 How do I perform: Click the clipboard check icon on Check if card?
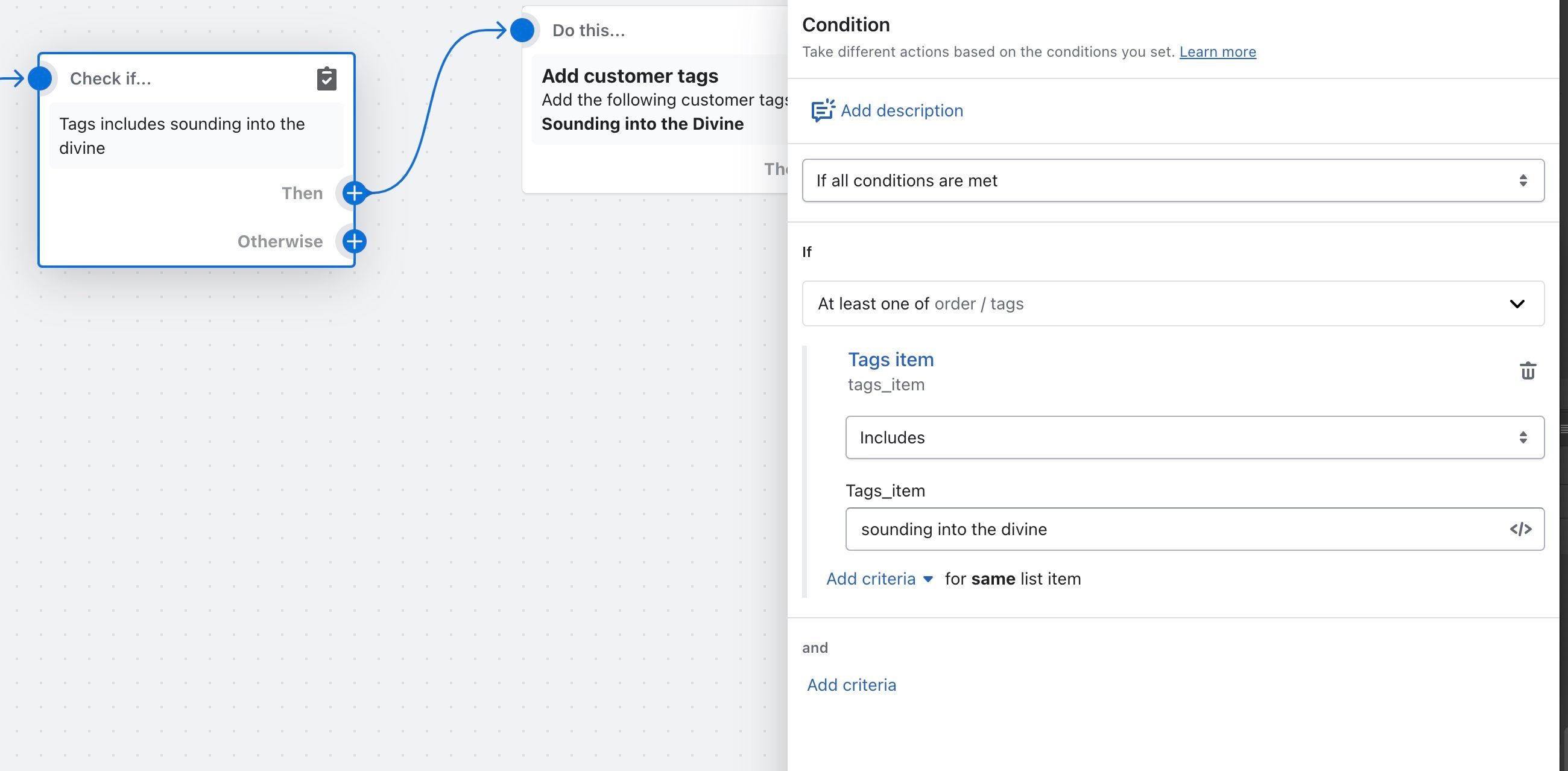pyautogui.click(x=326, y=78)
